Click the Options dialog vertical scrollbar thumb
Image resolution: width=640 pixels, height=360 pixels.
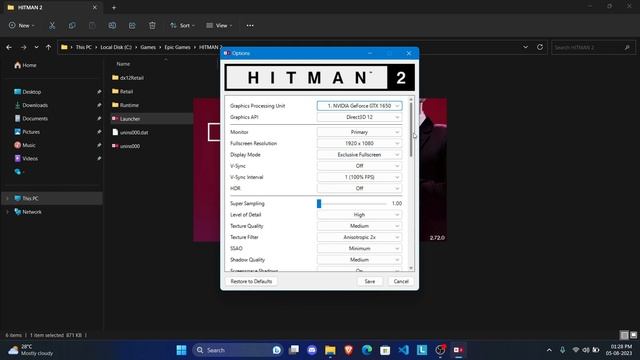pos(411,130)
